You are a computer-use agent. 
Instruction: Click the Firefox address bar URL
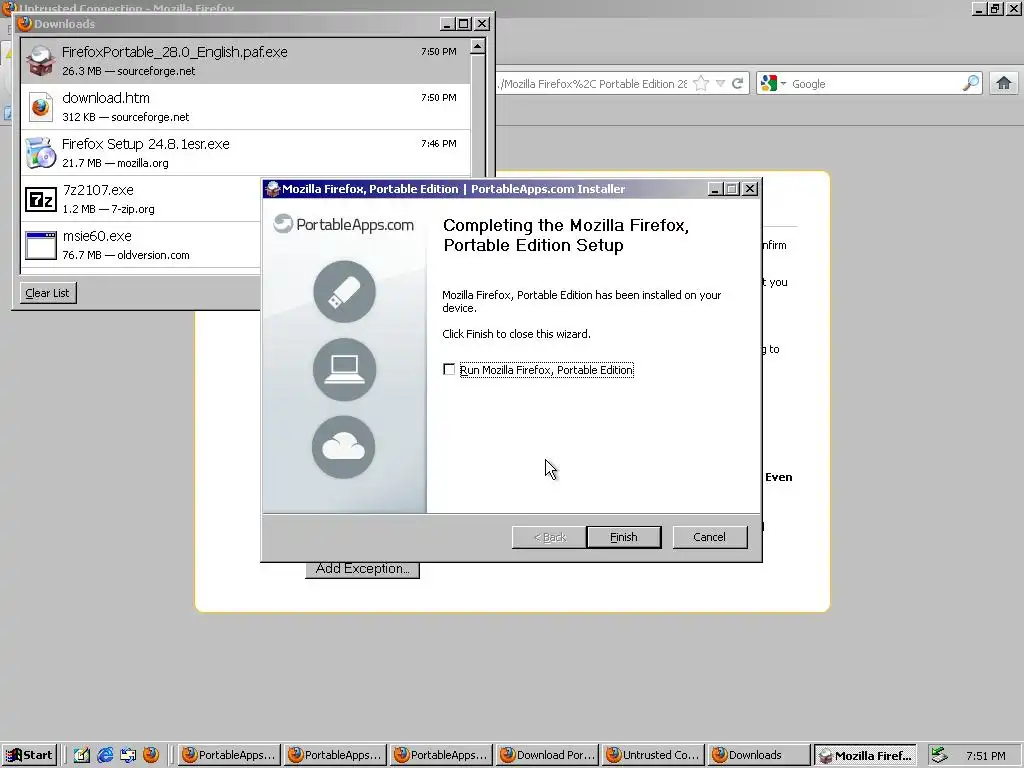click(x=591, y=84)
